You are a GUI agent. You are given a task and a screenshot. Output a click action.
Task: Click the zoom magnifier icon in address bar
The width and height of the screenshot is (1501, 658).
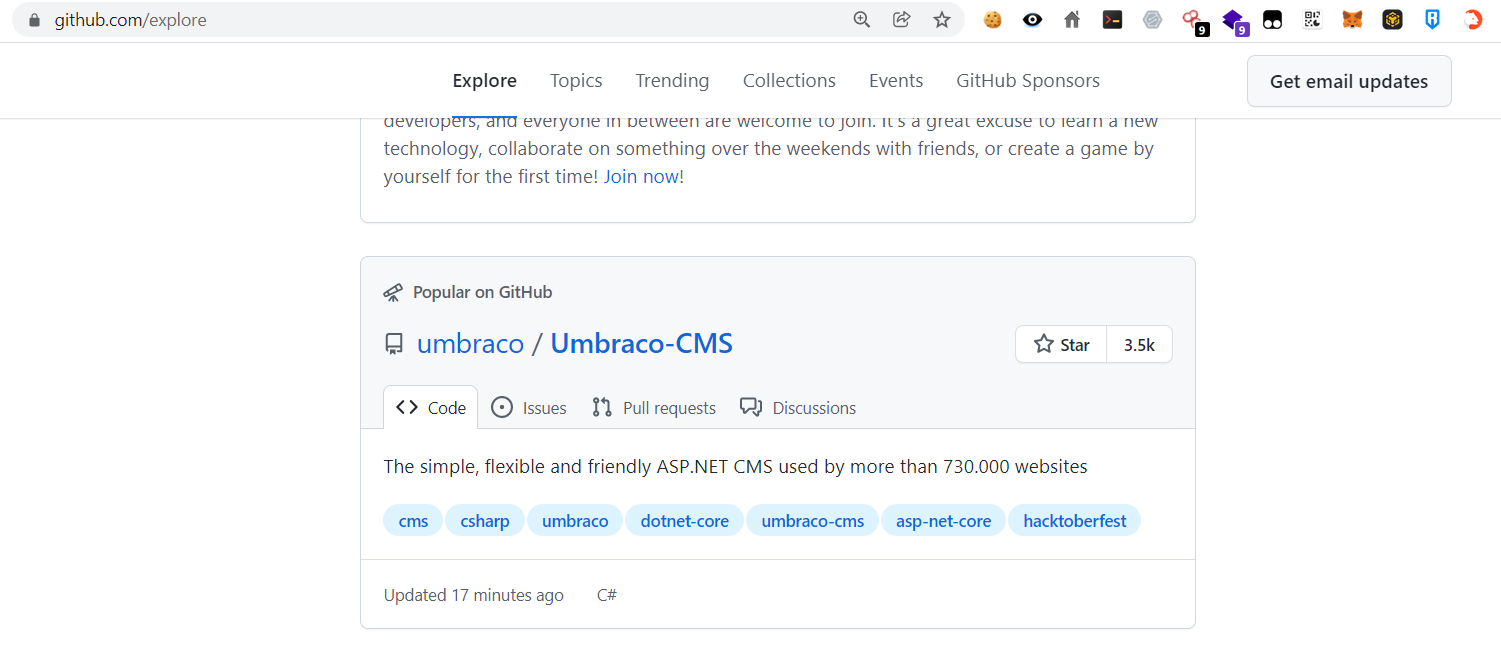(862, 19)
